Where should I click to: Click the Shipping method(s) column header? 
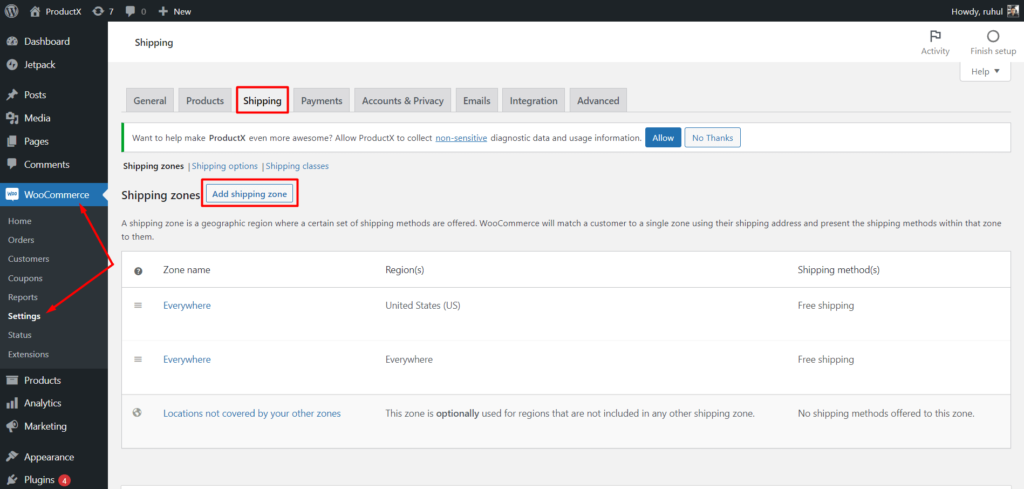coord(839,270)
